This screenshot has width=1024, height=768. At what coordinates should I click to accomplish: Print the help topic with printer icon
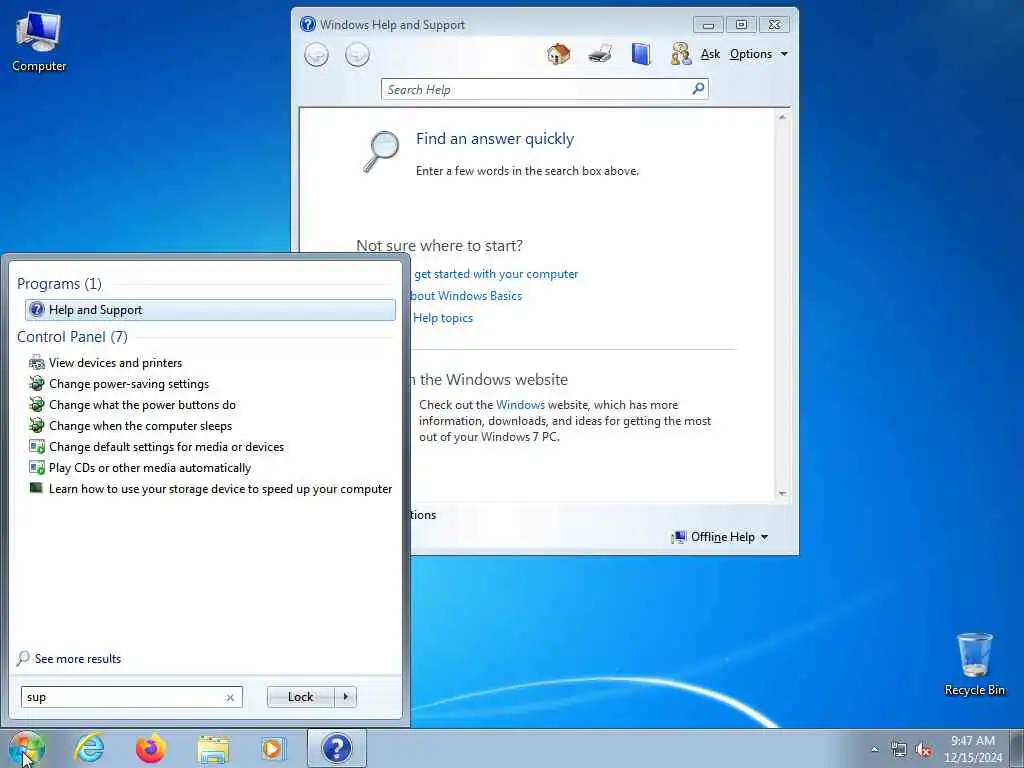tap(600, 54)
